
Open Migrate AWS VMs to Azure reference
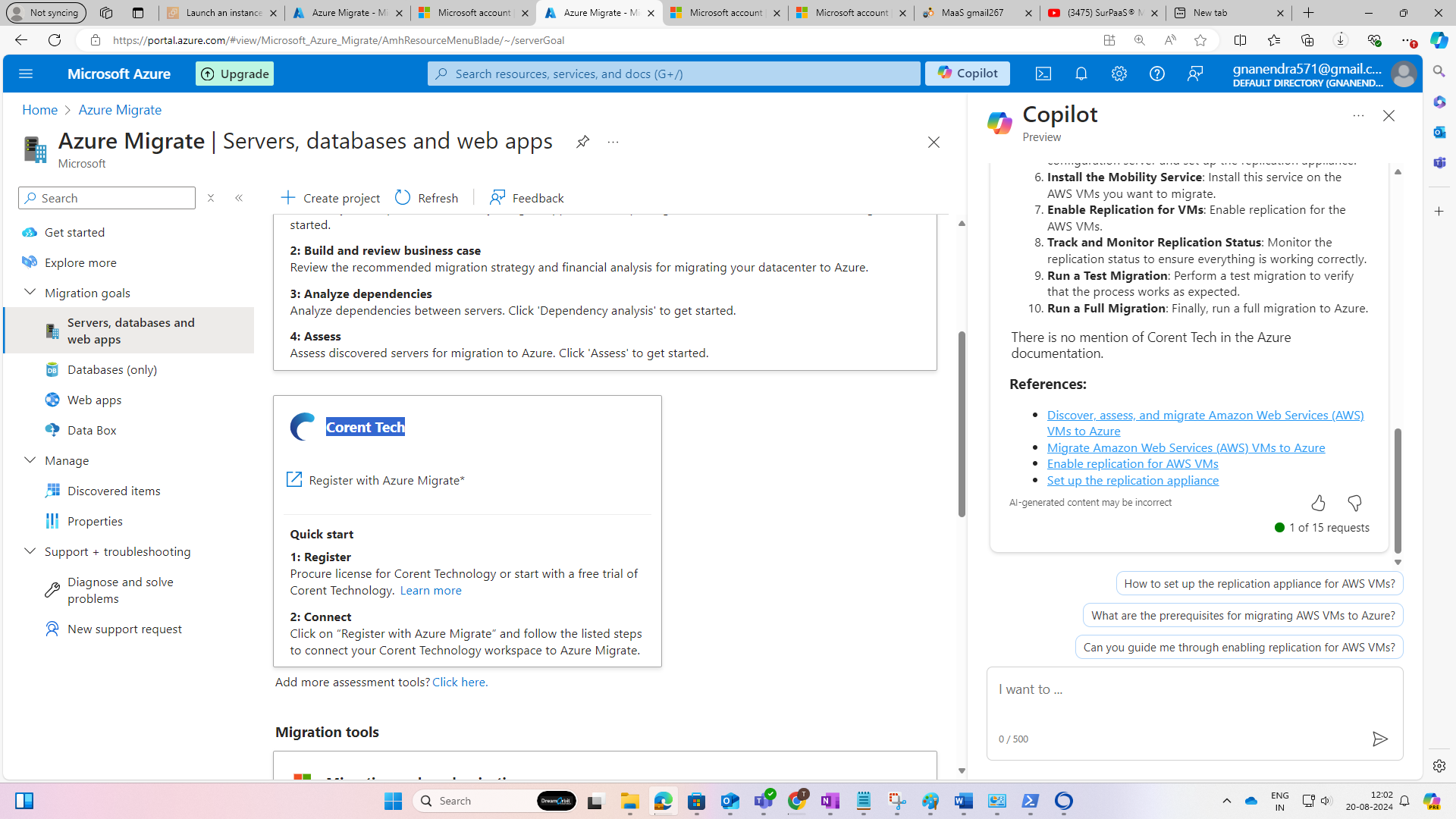pos(1185,447)
